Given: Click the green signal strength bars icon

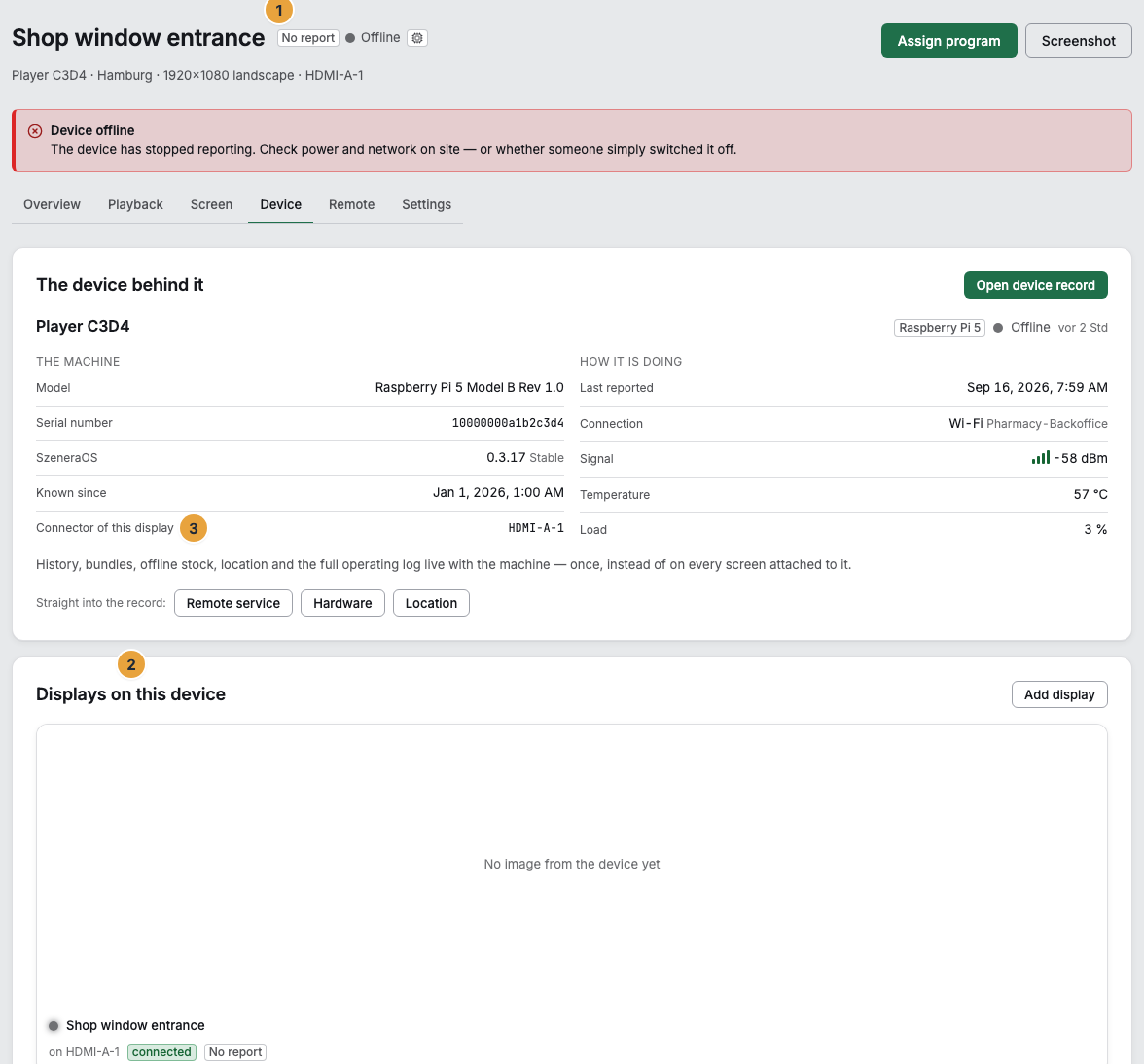Looking at the screenshot, I should pyautogui.click(x=1041, y=457).
